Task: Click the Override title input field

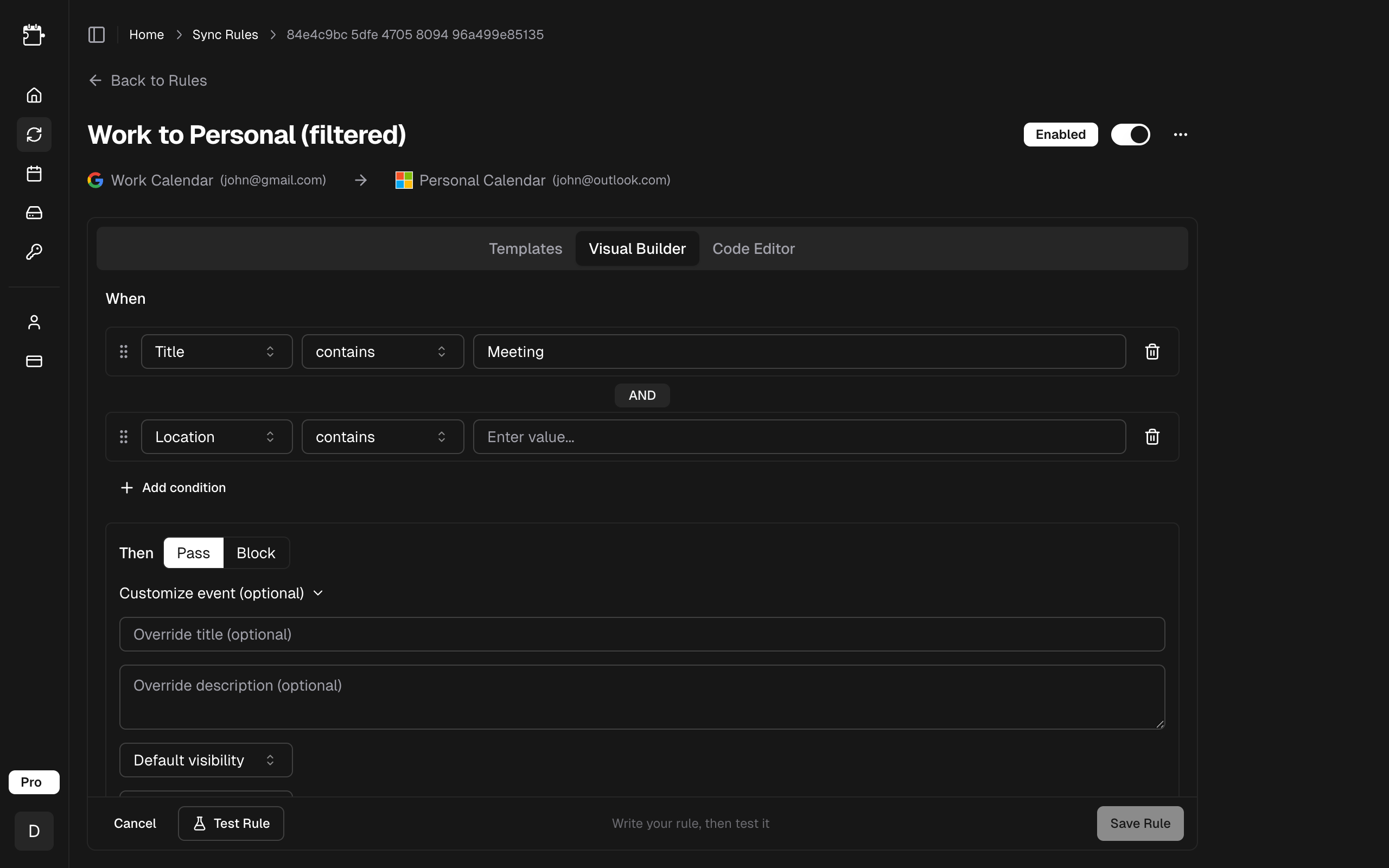Action: (642, 634)
